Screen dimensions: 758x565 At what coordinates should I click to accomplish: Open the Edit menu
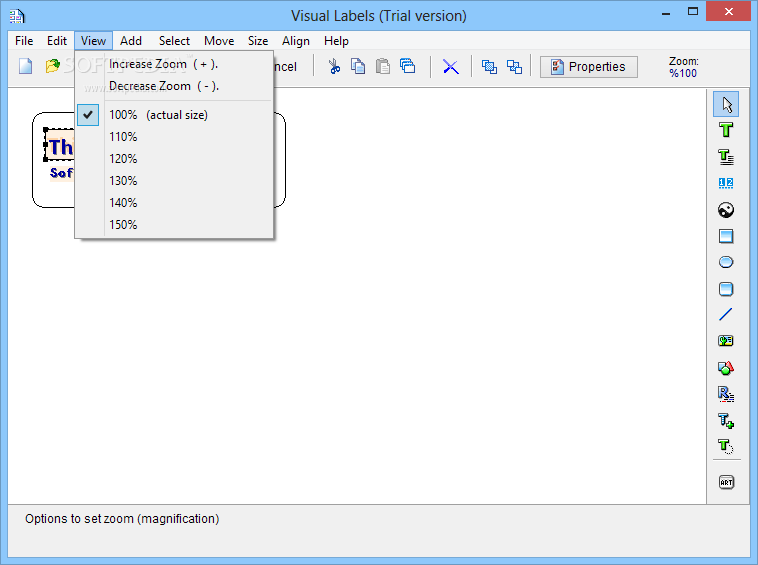(57, 41)
